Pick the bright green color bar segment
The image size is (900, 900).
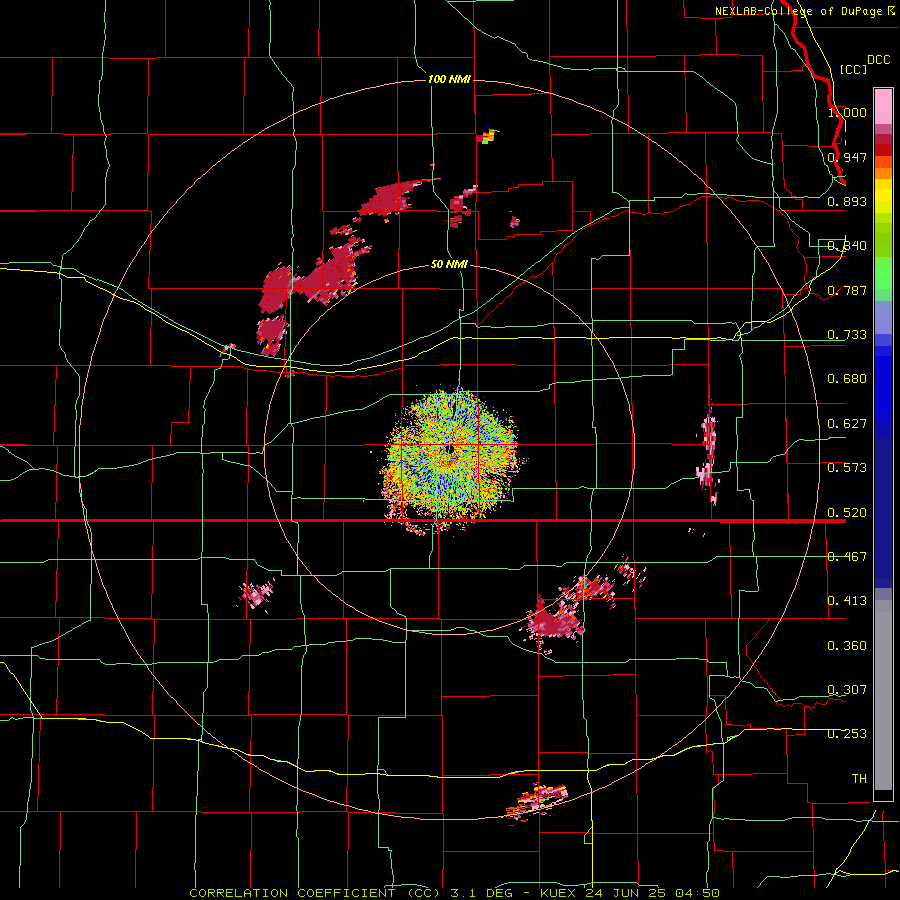click(883, 276)
